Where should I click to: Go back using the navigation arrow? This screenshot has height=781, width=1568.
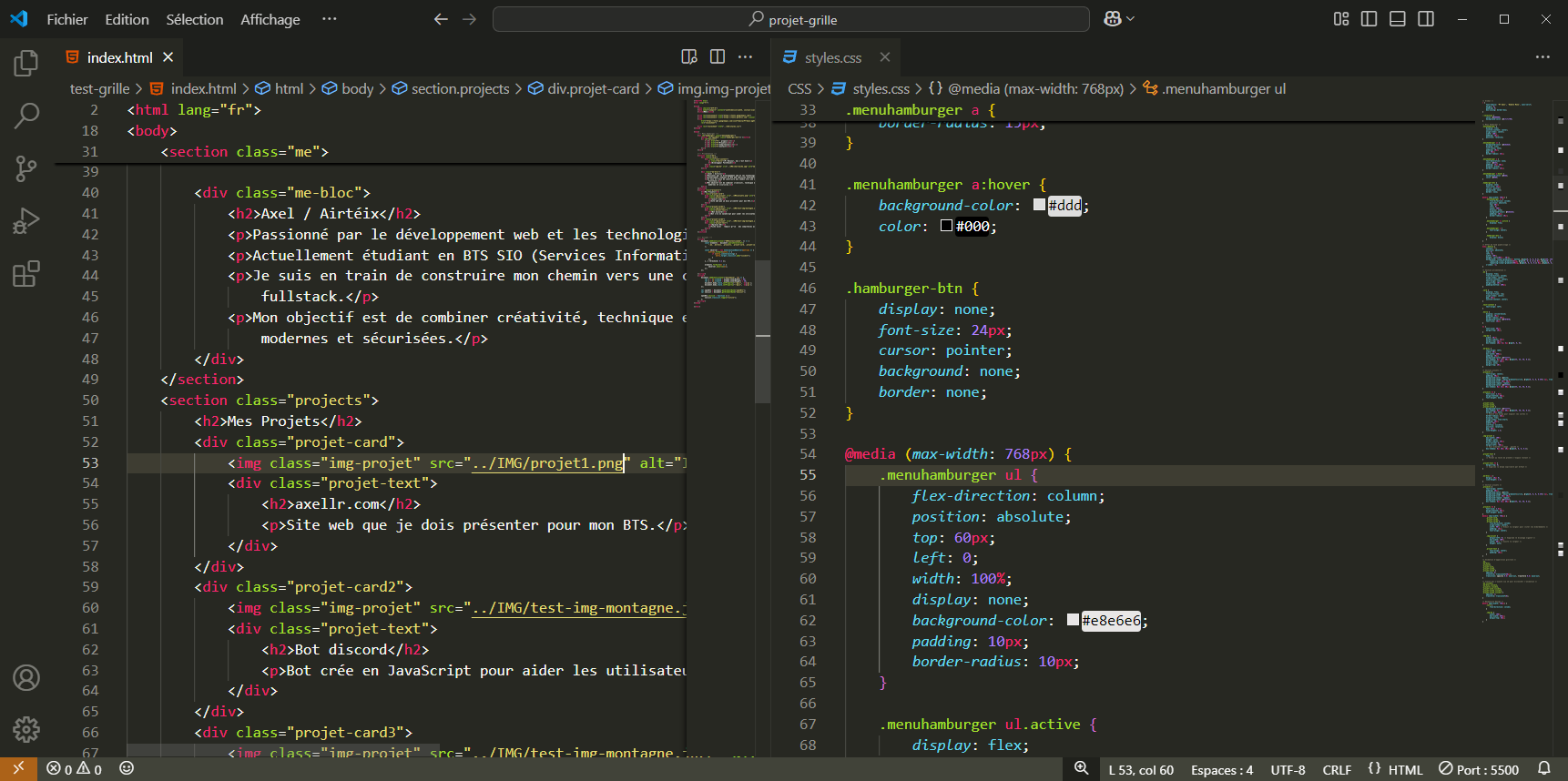point(441,19)
